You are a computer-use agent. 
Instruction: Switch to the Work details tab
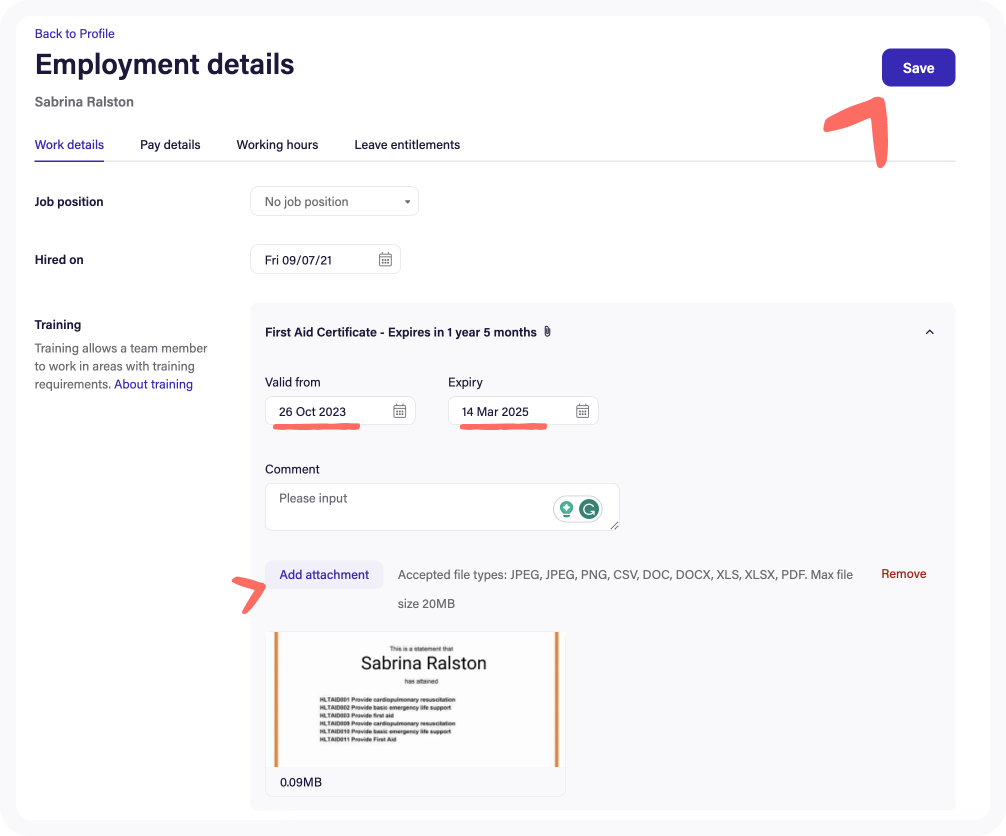[69, 145]
